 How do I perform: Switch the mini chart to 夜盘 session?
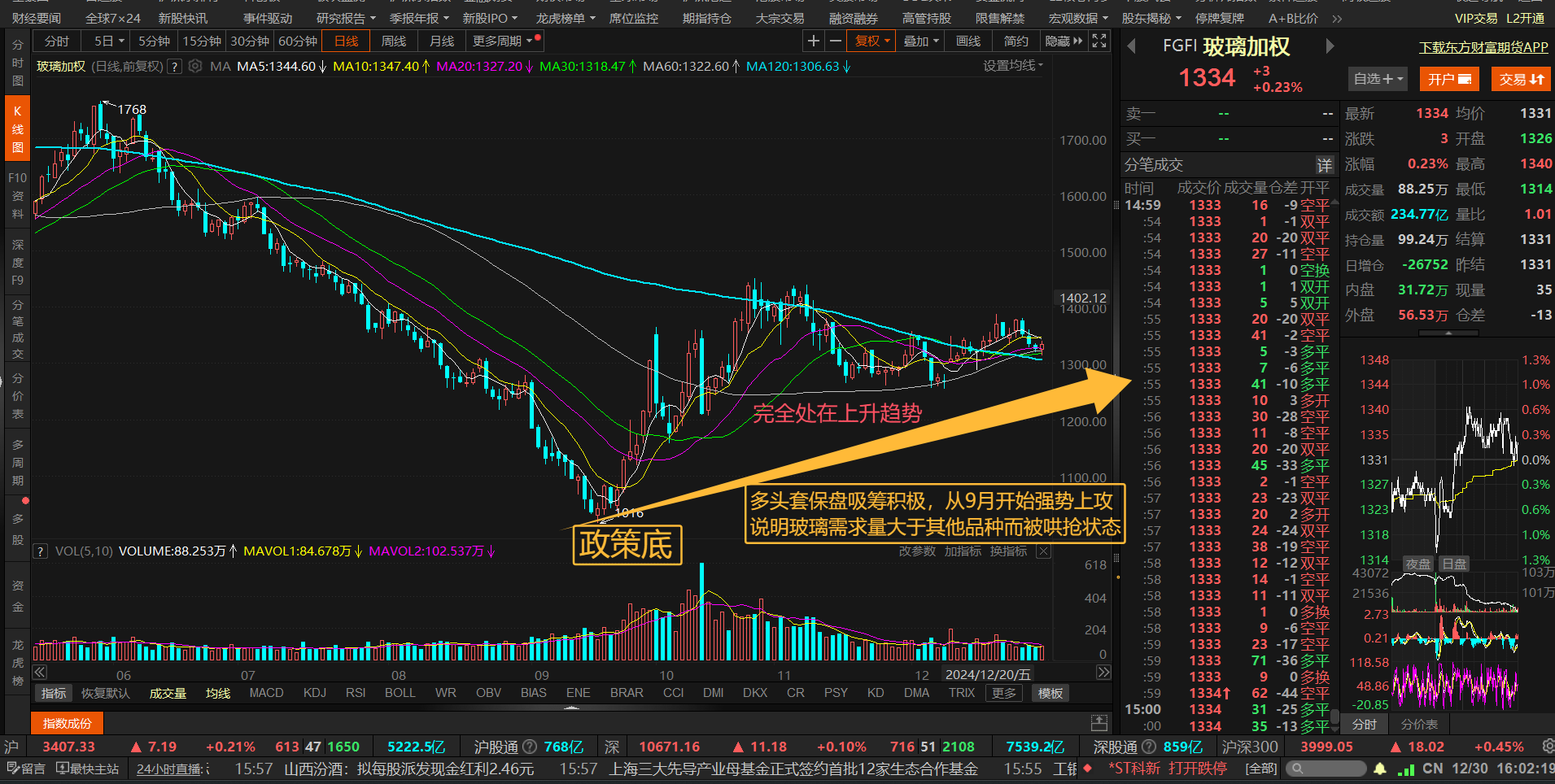click(x=1417, y=564)
